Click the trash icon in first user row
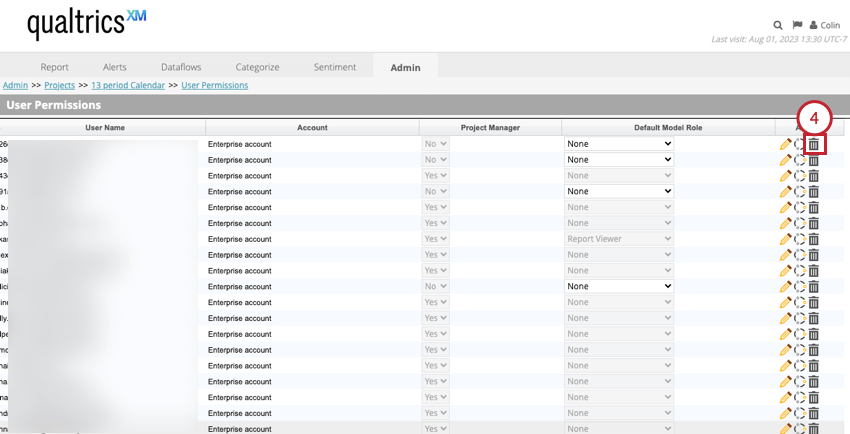This screenshot has height=434, width=850. click(x=814, y=144)
